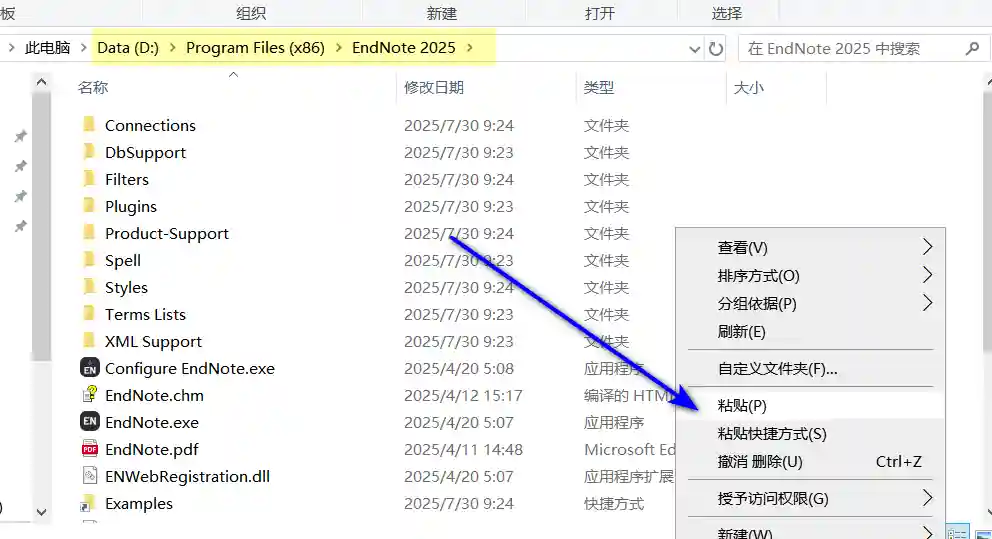Navigate to Program Files (x86) in the breadcrumb
The image size is (992, 539).
click(255, 48)
